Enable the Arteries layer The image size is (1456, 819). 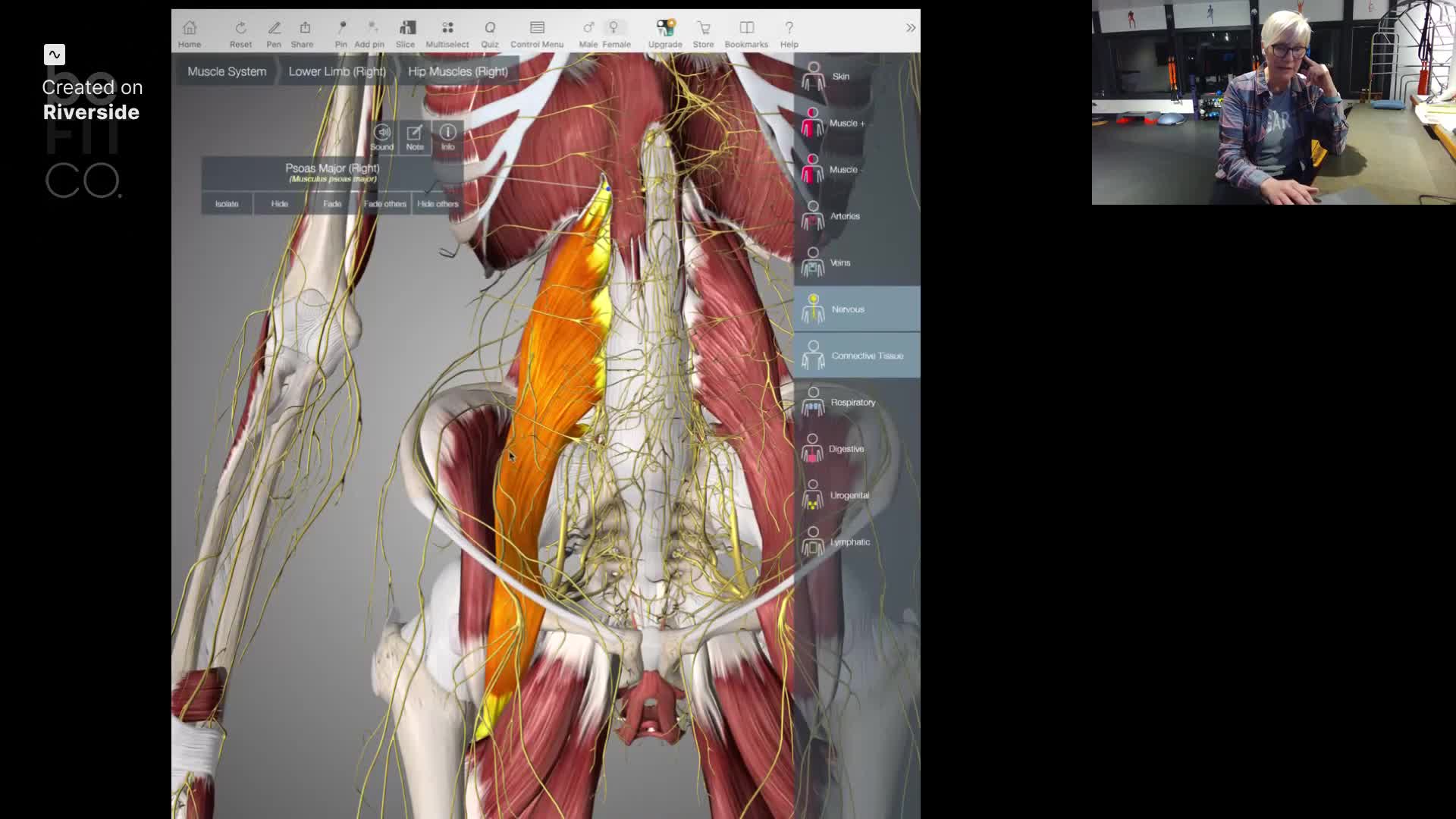click(x=843, y=216)
